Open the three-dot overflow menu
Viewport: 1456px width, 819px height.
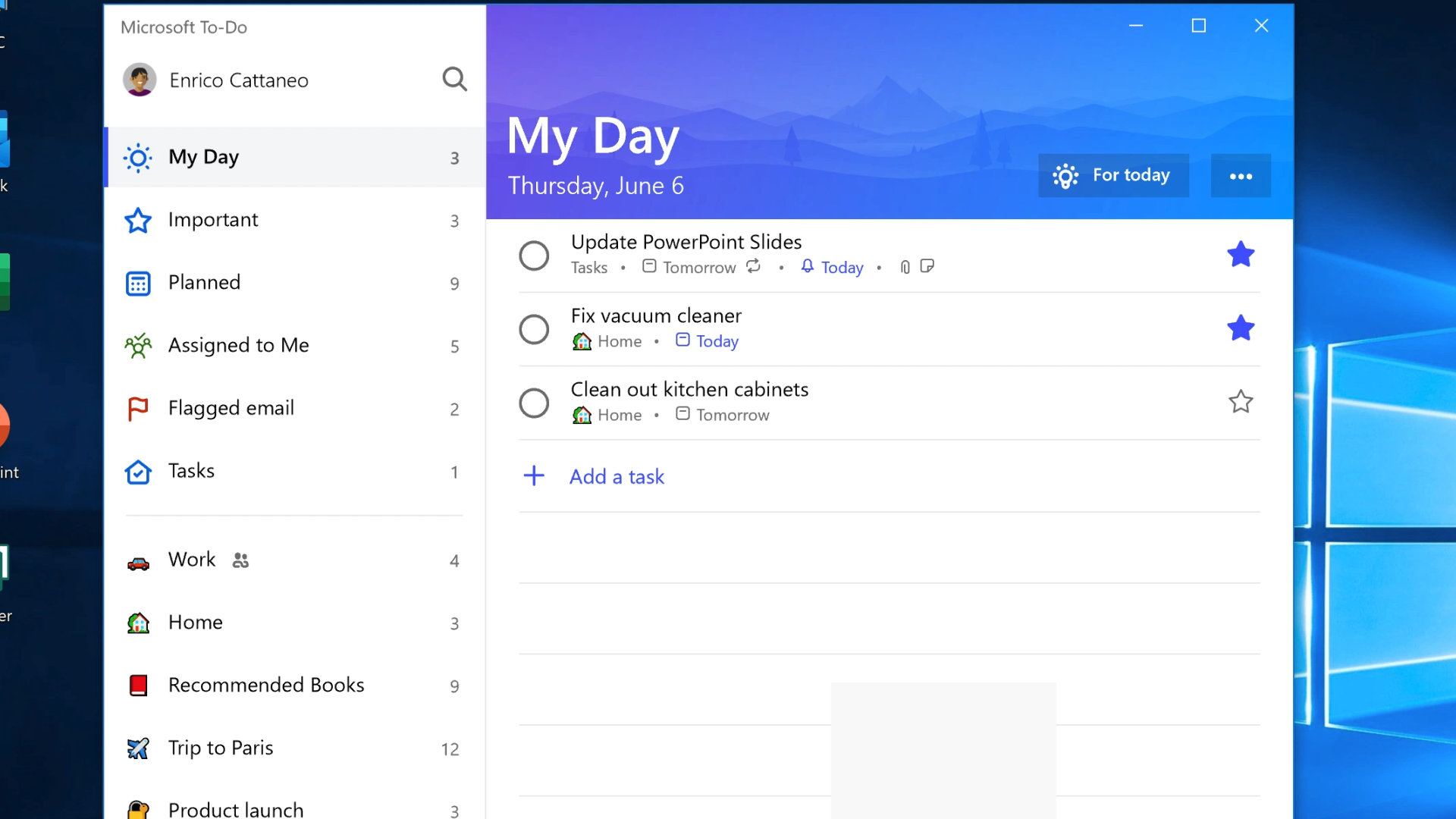(x=1240, y=175)
